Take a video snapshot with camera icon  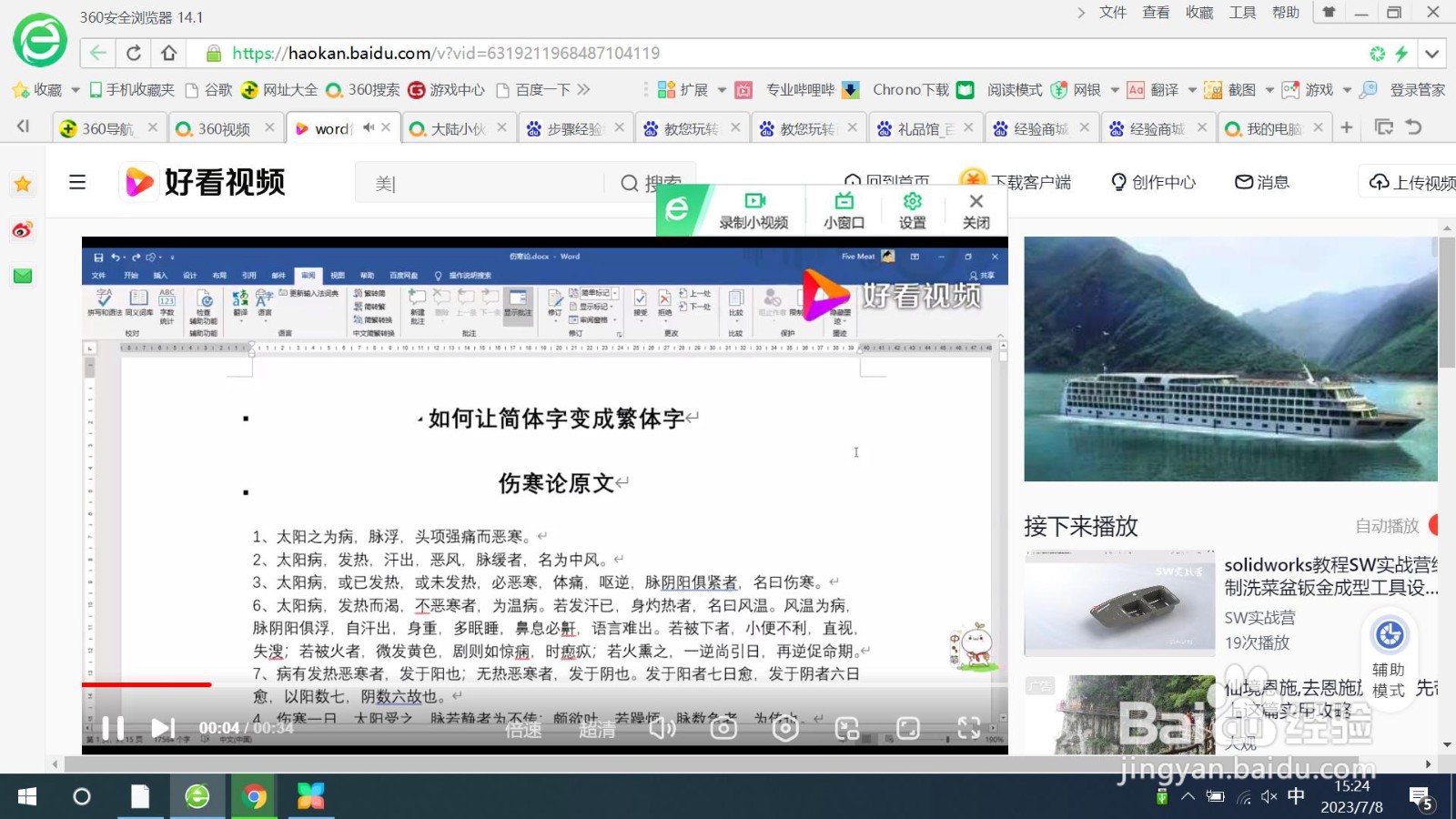723,728
